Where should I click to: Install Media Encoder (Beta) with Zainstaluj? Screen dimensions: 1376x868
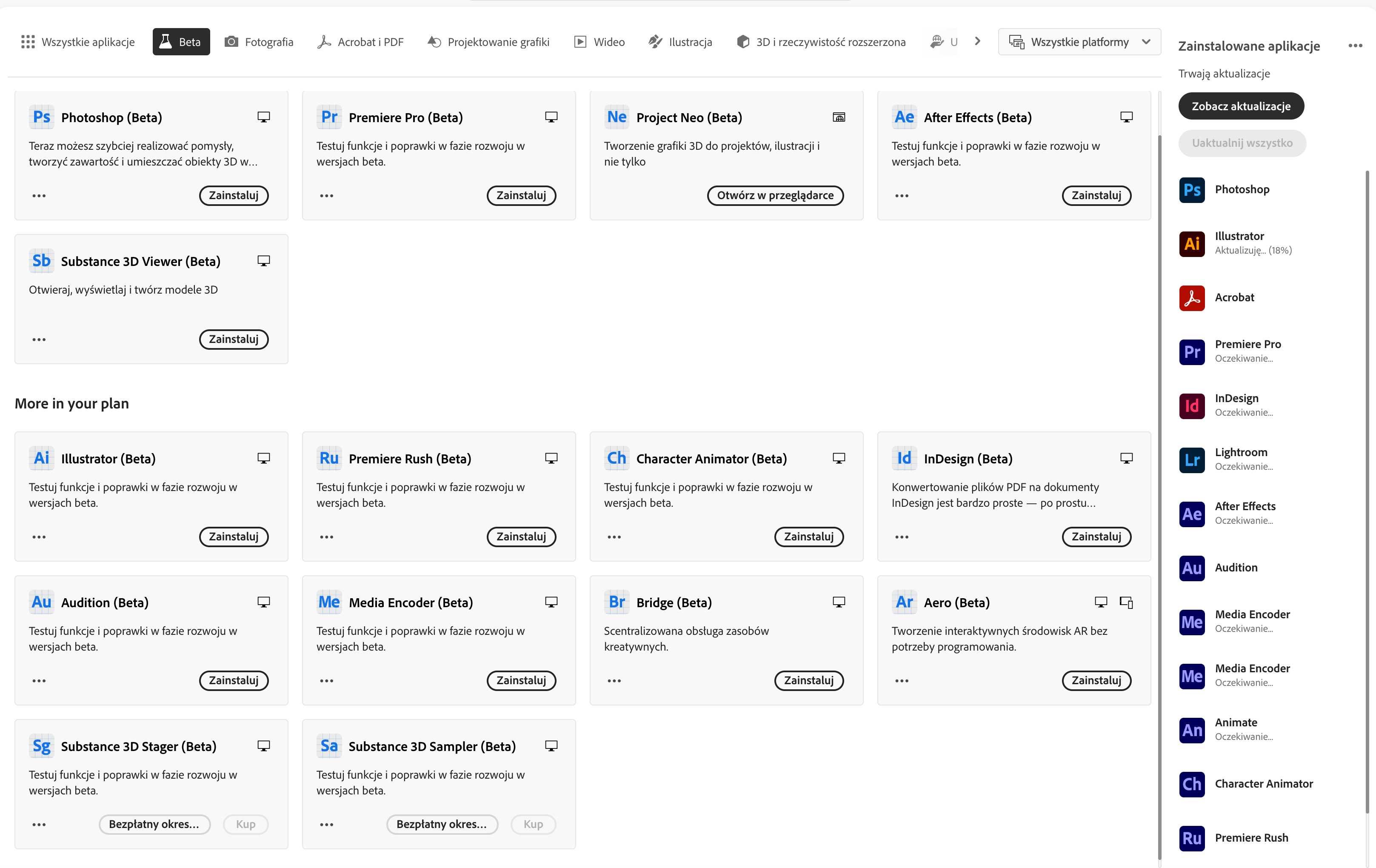[x=521, y=680]
